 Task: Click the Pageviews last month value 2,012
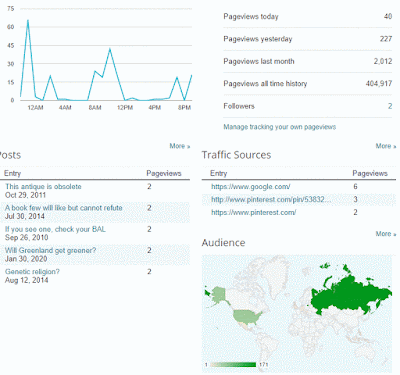click(383, 61)
